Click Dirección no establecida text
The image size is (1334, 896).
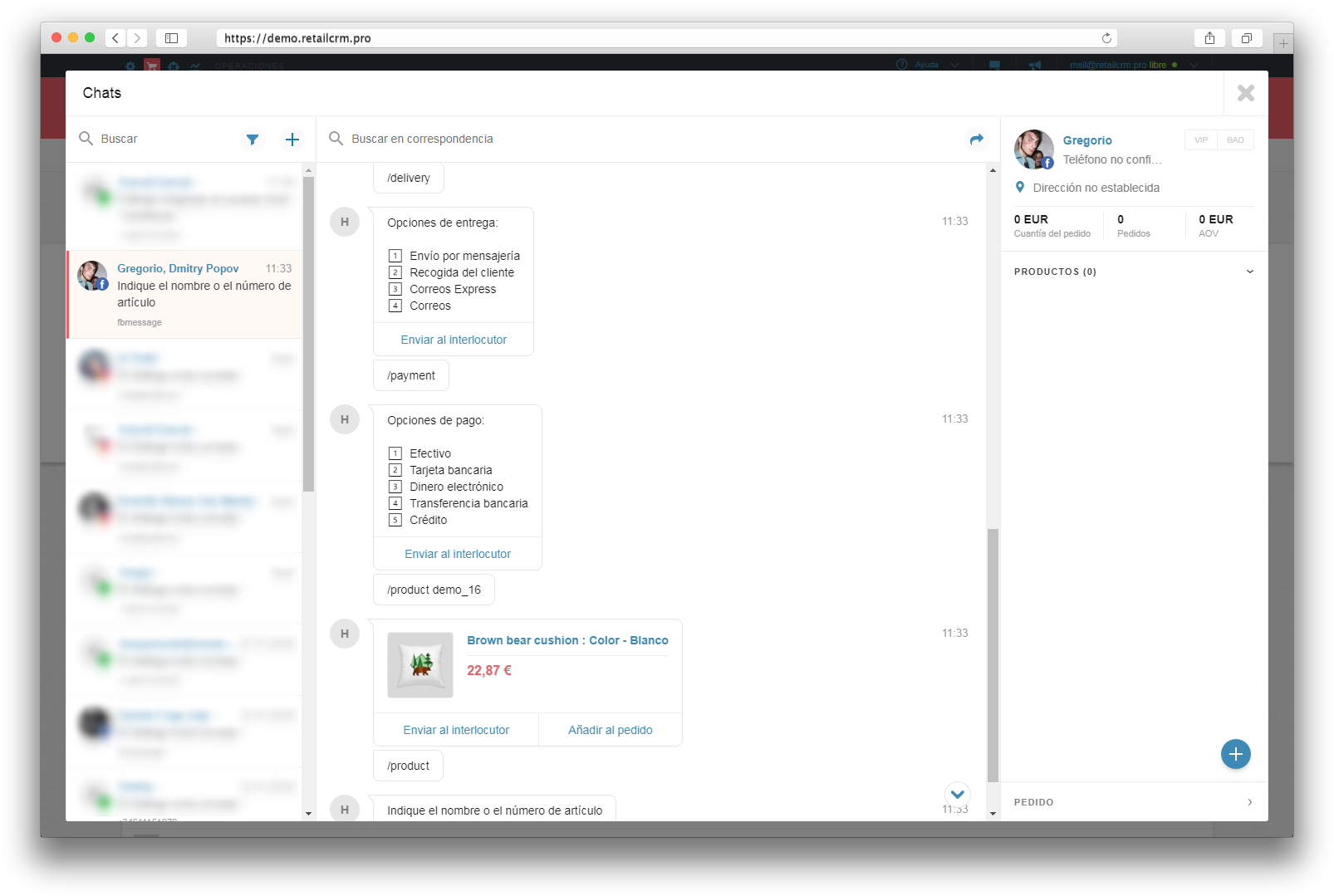pos(1096,188)
